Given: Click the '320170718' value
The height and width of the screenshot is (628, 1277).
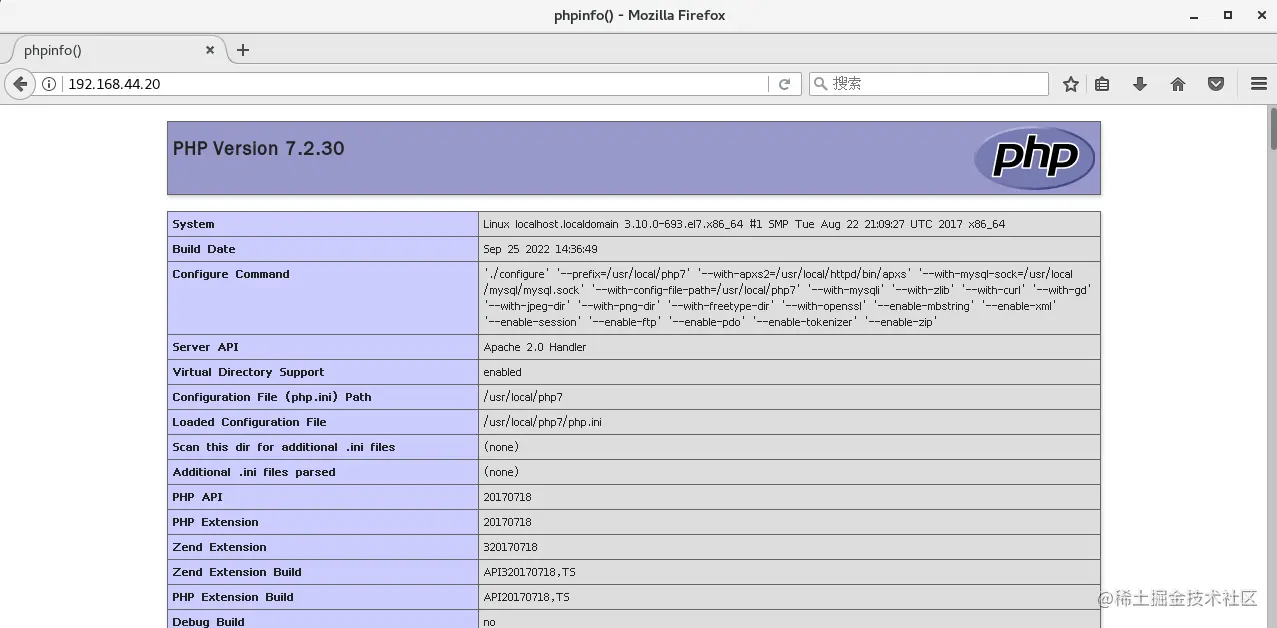Looking at the screenshot, I should [511, 547].
